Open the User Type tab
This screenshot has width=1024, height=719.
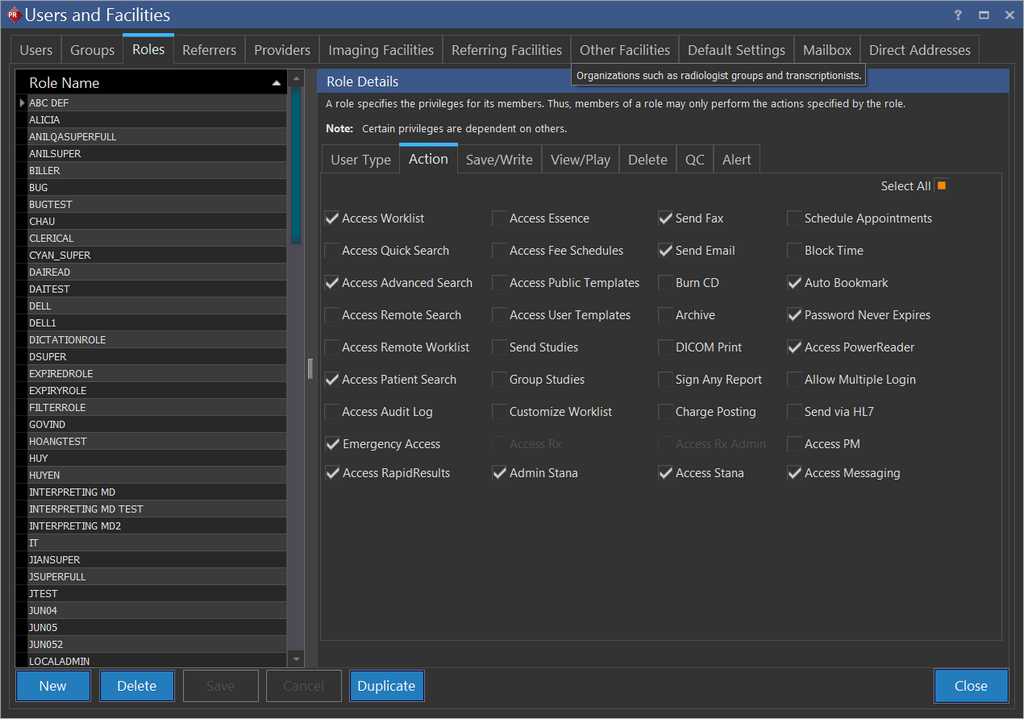click(x=360, y=160)
